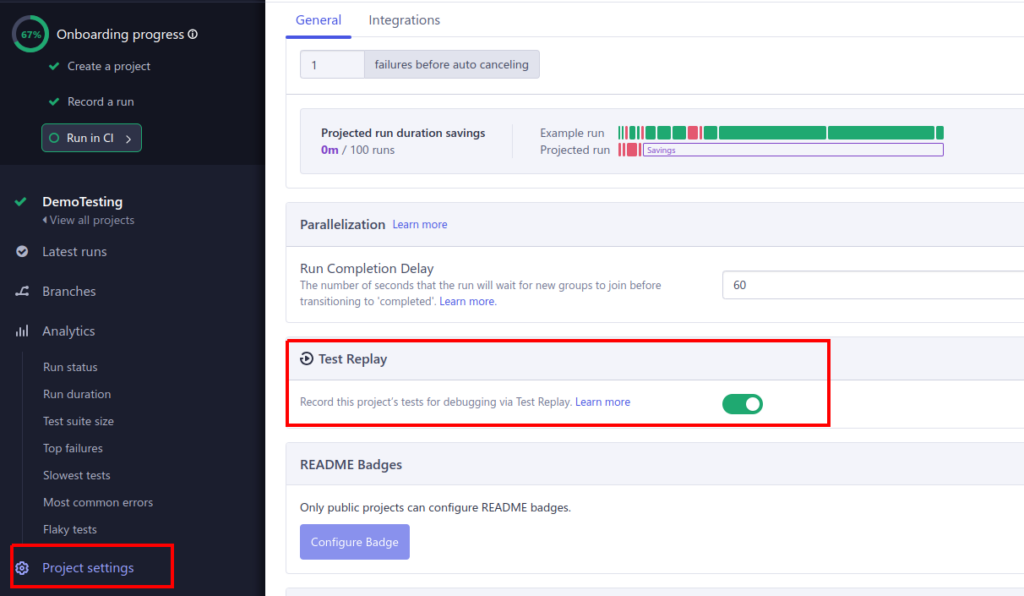Click the Analytics bar chart icon
The width and height of the screenshot is (1024, 596).
[x=22, y=331]
